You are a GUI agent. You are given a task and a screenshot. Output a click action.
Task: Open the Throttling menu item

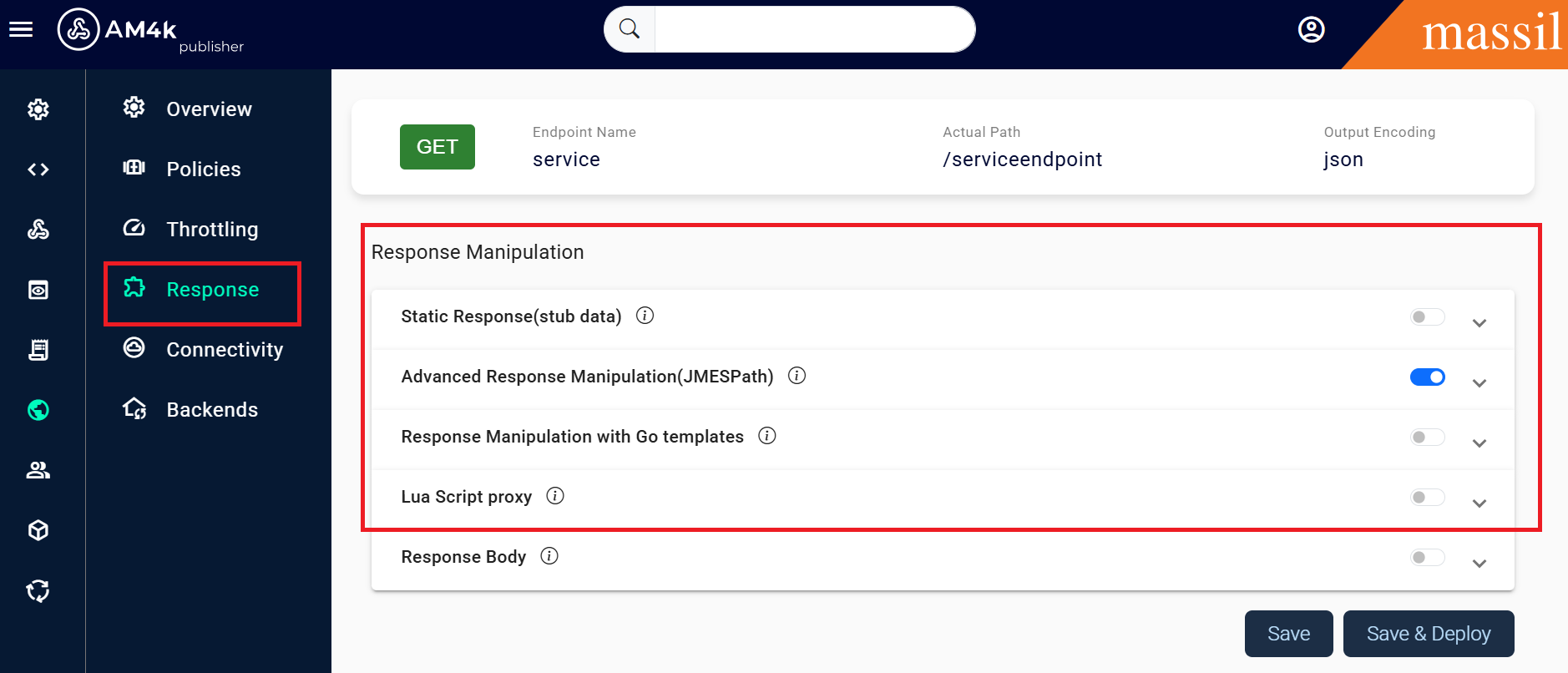point(212,230)
